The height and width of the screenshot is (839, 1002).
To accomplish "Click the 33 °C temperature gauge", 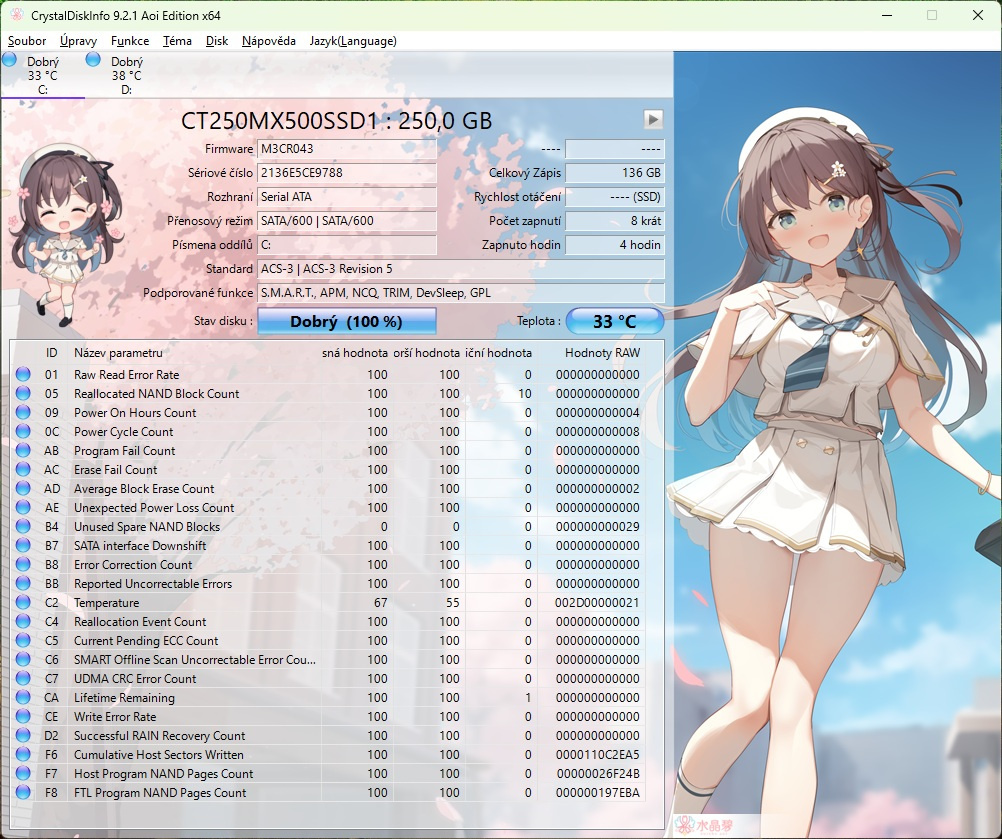I will pos(615,321).
